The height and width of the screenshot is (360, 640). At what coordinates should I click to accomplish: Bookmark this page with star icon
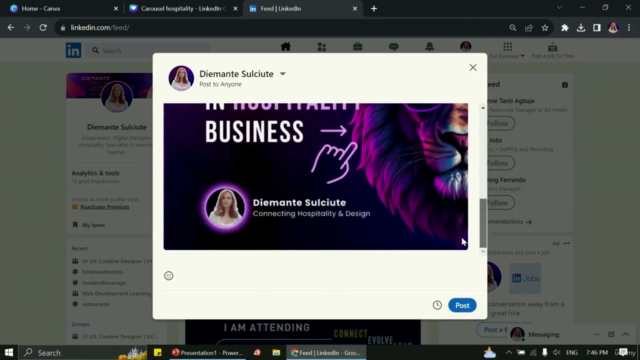click(545, 28)
